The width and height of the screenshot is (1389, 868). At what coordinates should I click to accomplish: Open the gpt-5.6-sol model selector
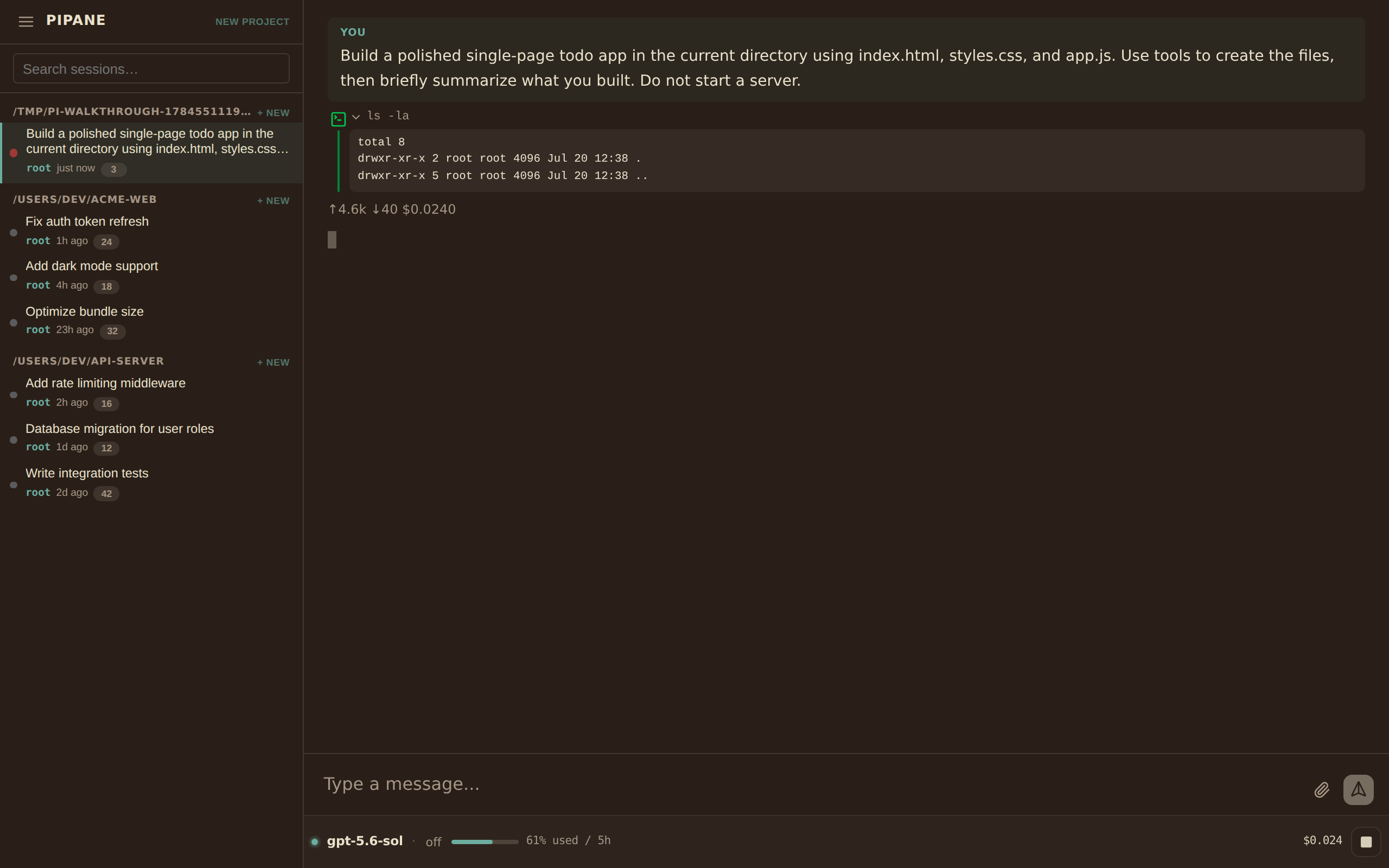point(365,841)
